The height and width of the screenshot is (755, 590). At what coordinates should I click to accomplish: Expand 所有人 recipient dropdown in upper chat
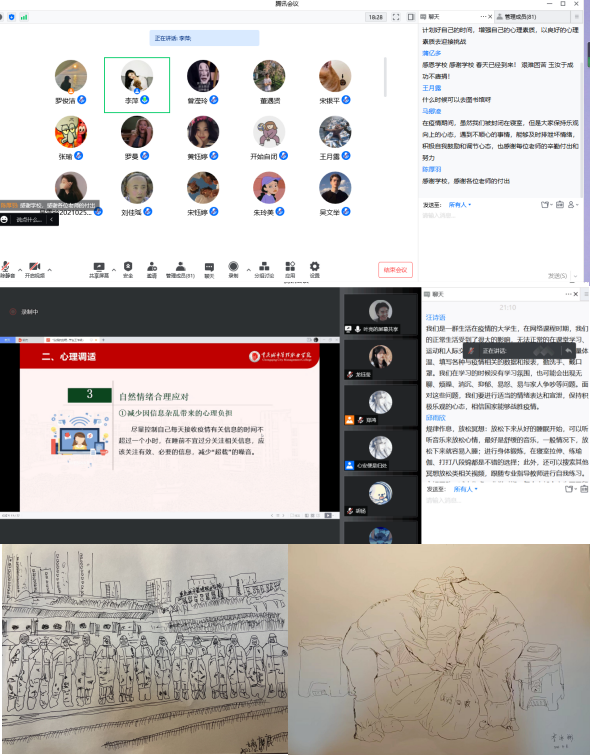(x=459, y=205)
